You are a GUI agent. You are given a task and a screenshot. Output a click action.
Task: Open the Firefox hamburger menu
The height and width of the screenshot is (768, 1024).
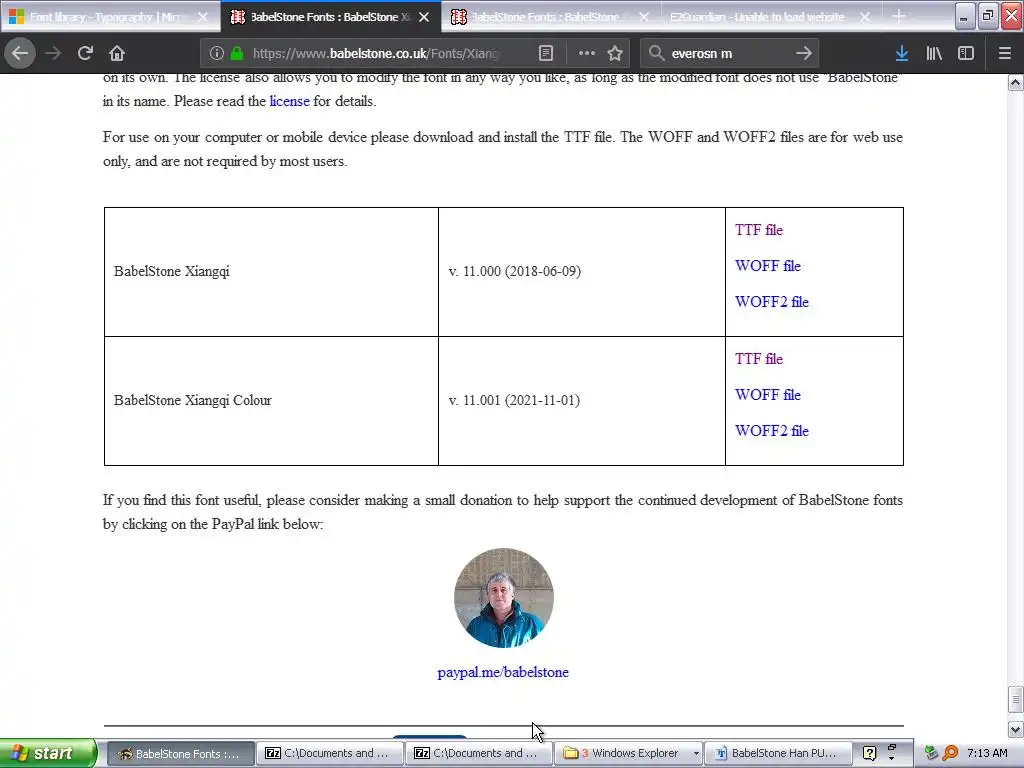tap(1004, 53)
